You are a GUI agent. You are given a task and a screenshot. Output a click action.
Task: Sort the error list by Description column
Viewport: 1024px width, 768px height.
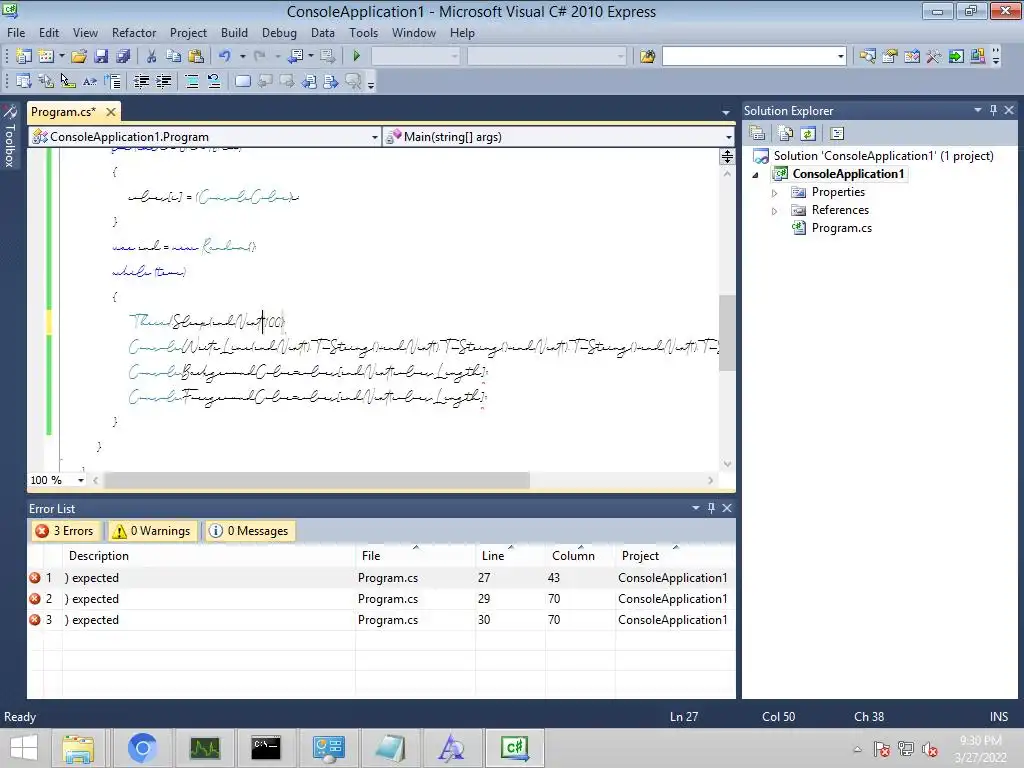209,556
